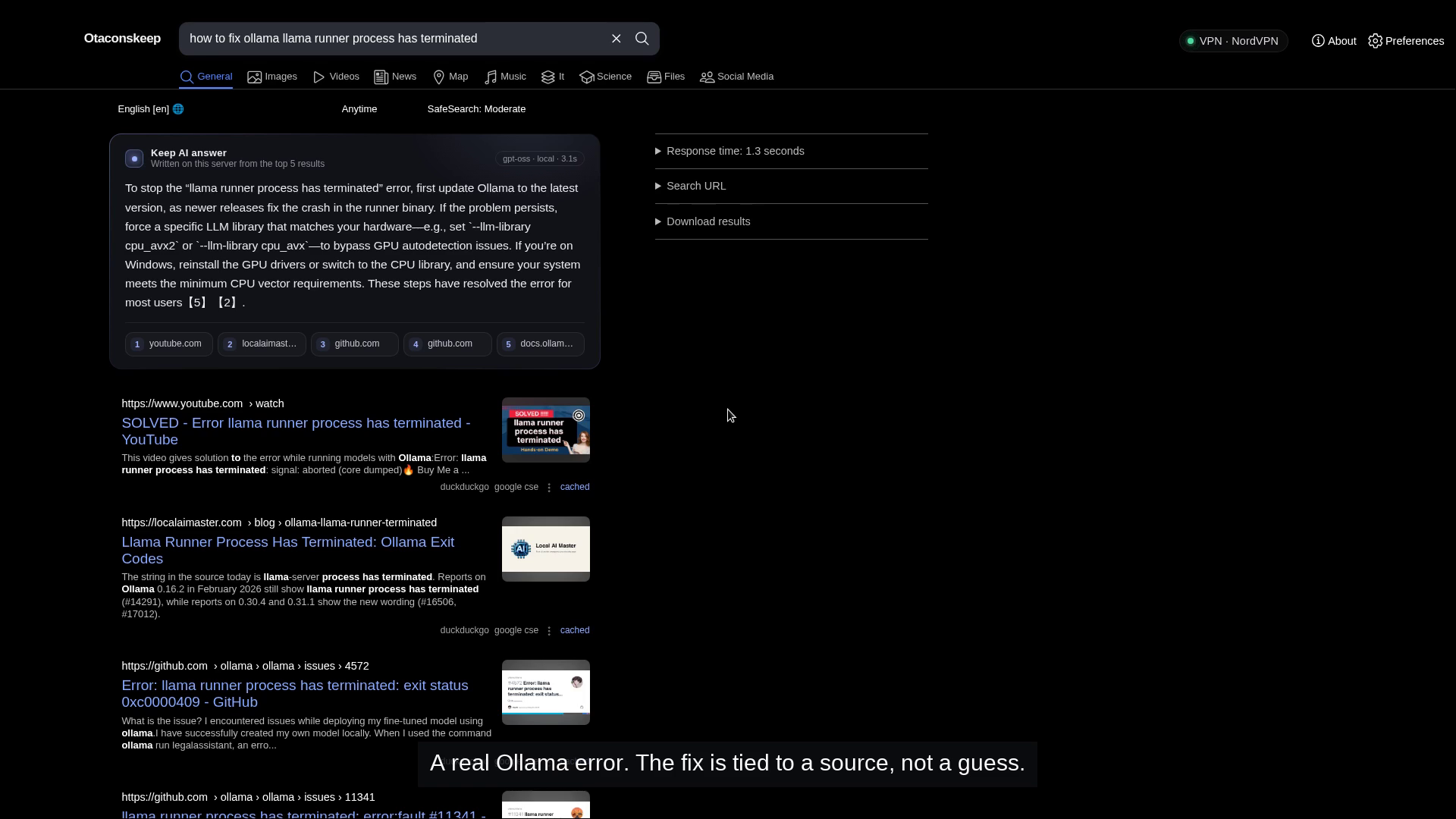Switch to the Videos tab
This screenshot has width=1456, height=819.
336,77
